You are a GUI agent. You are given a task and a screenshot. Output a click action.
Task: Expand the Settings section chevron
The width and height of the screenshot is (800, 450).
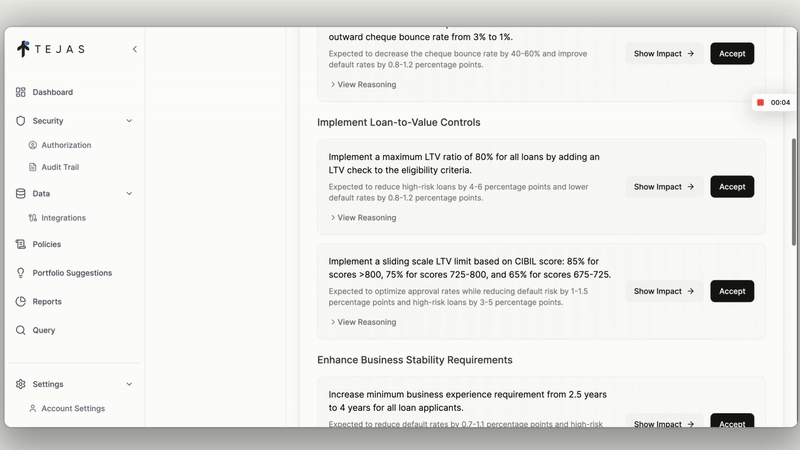pos(129,384)
